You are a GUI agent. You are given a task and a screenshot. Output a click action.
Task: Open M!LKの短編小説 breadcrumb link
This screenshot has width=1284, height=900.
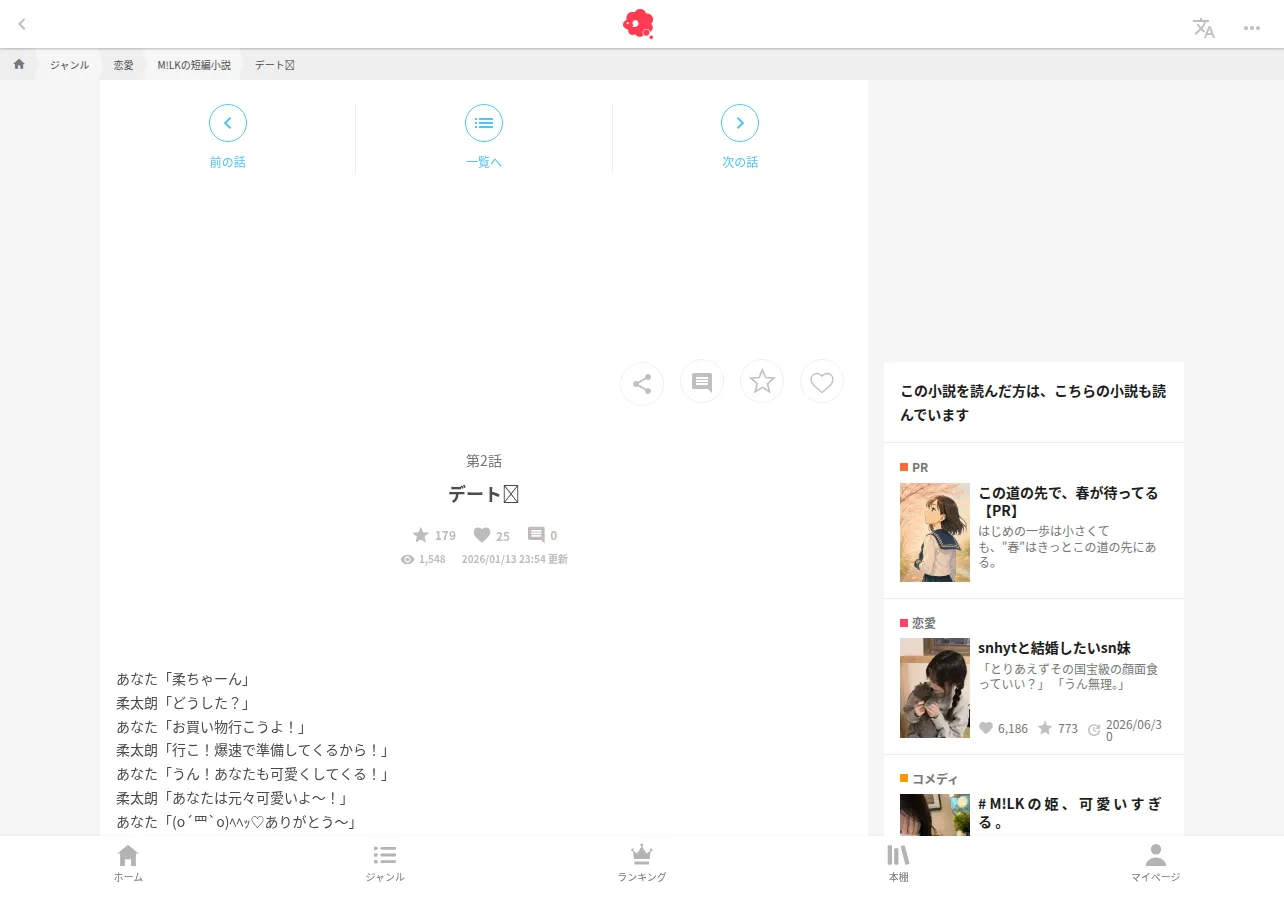[194, 65]
